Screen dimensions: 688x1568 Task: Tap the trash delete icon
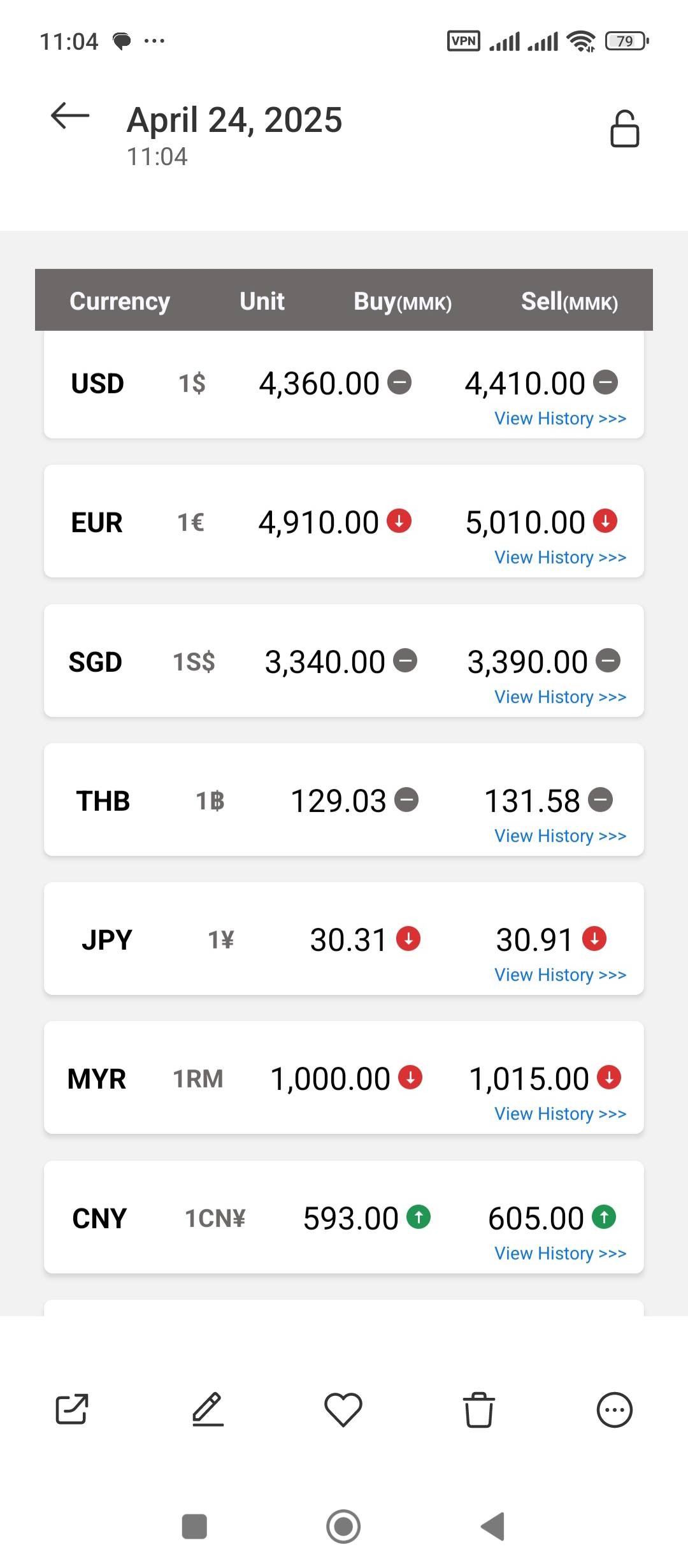[x=478, y=1409]
